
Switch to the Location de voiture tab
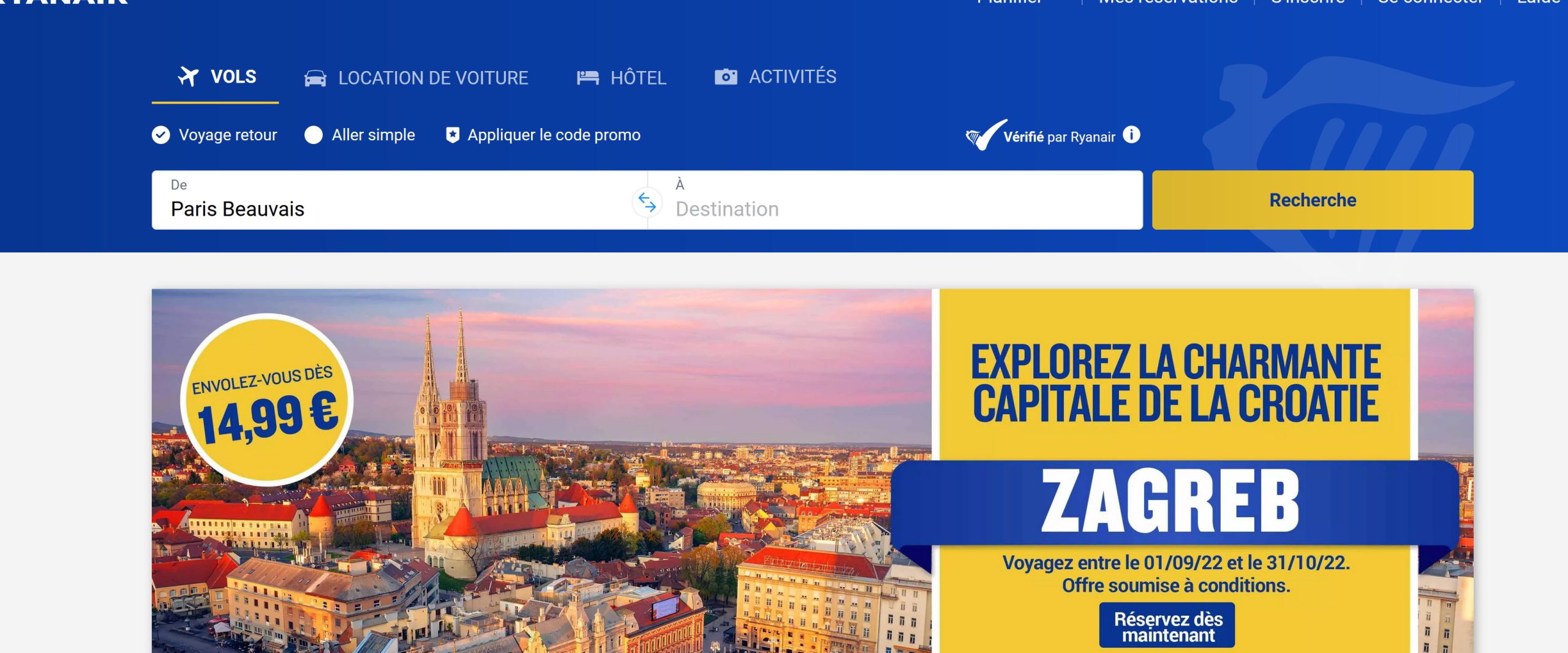(417, 78)
